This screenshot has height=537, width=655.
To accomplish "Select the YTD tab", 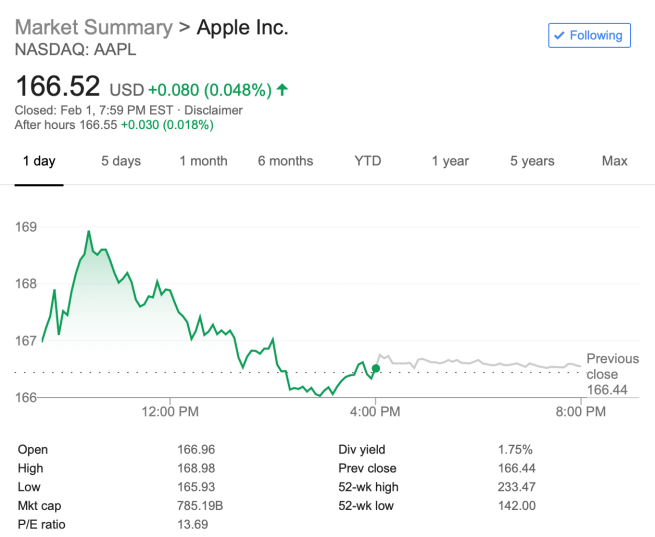I will pos(368,161).
